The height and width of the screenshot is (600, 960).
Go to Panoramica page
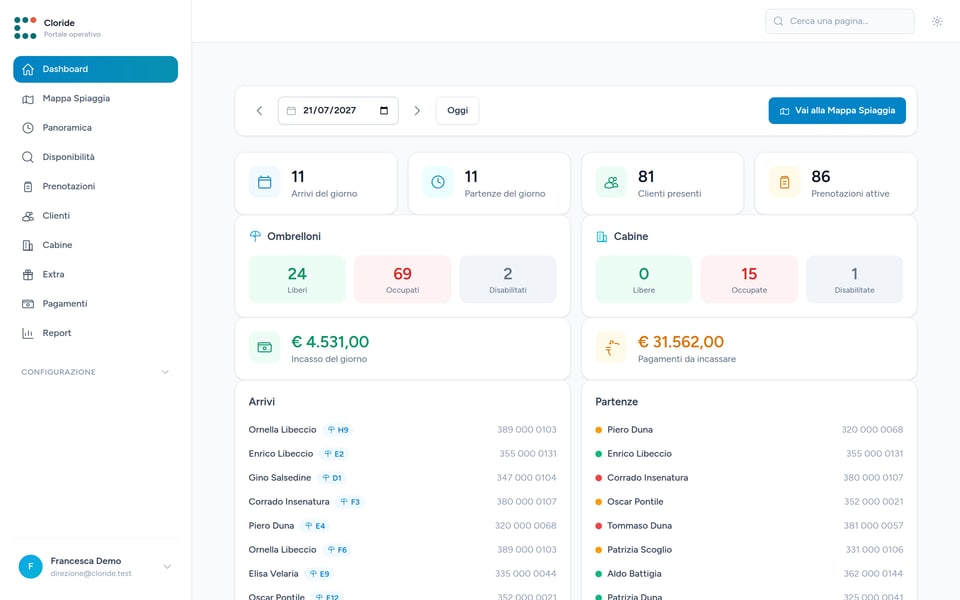96,128
